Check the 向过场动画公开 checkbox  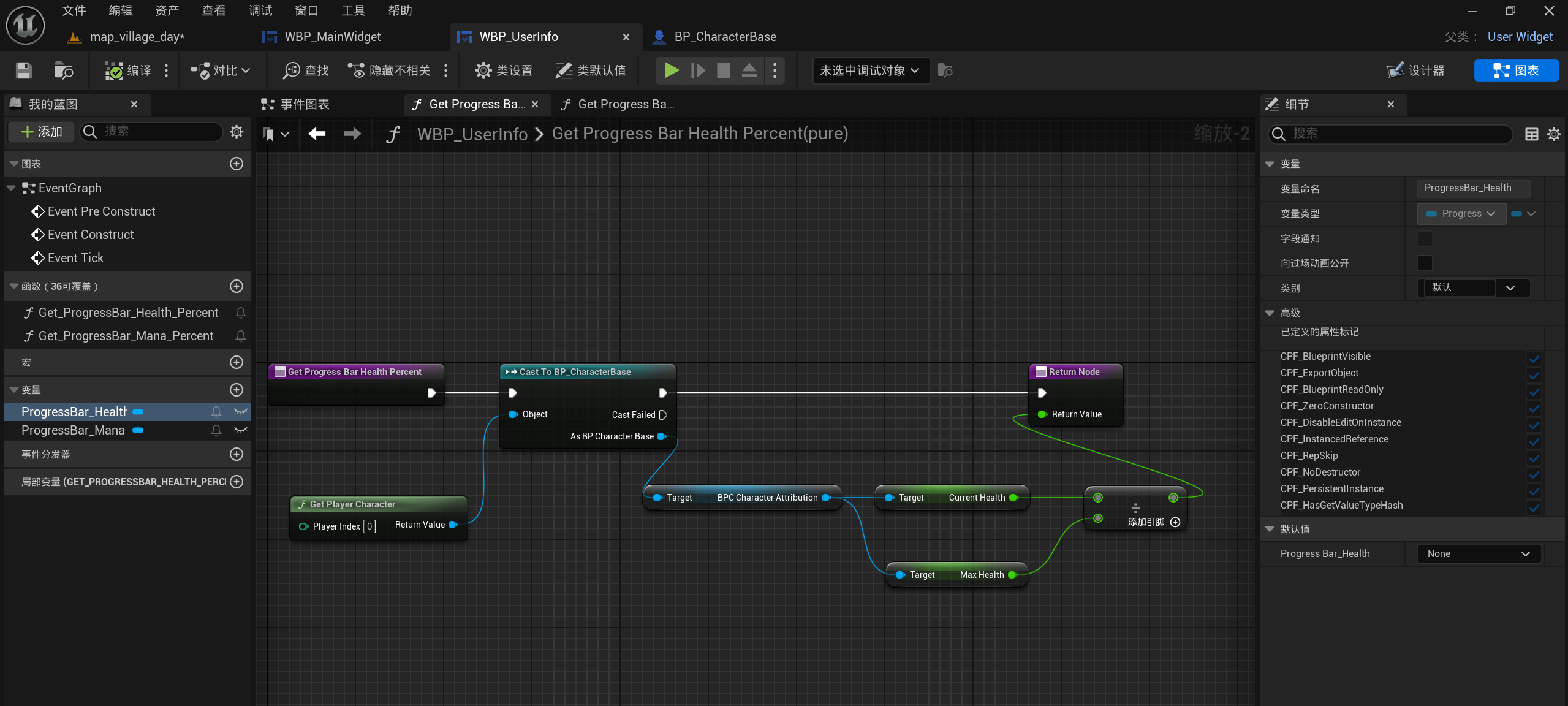tap(1425, 264)
